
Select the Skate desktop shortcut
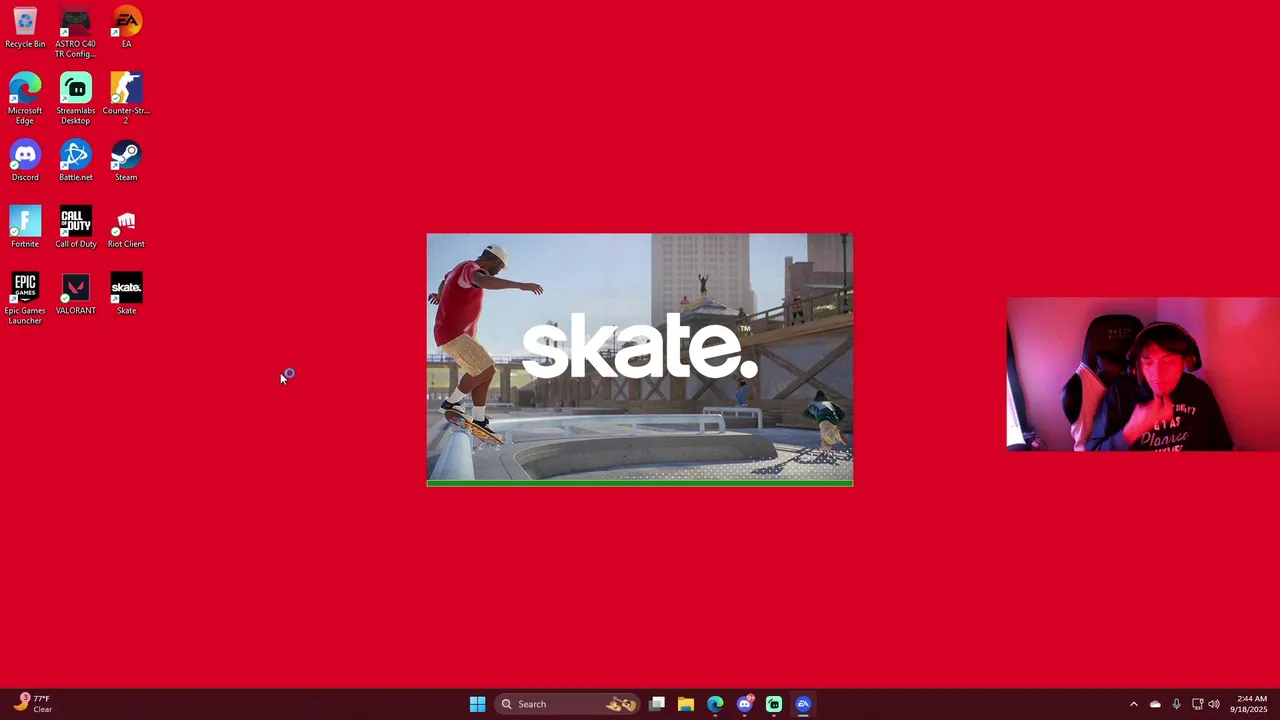pos(126,294)
